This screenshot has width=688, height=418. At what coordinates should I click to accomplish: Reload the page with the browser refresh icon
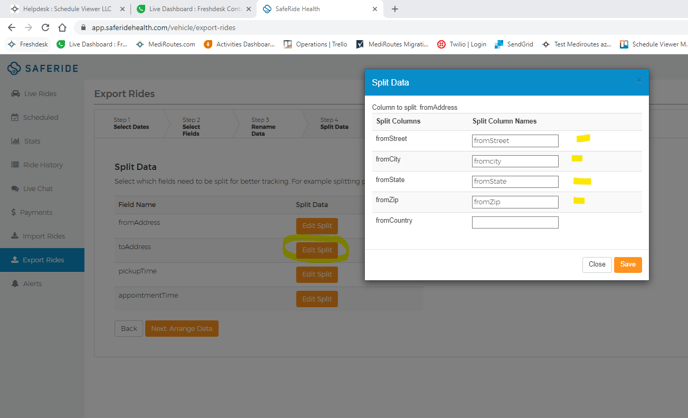[x=45, y=28]
